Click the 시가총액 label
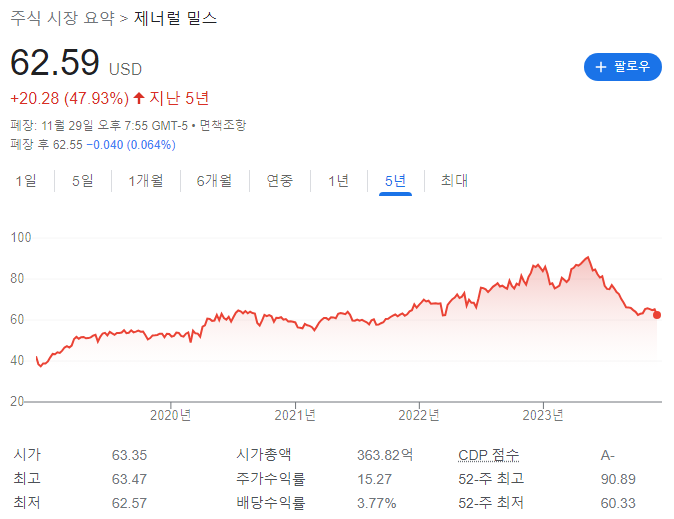674x519 pixels. click(x=264, y=455)
